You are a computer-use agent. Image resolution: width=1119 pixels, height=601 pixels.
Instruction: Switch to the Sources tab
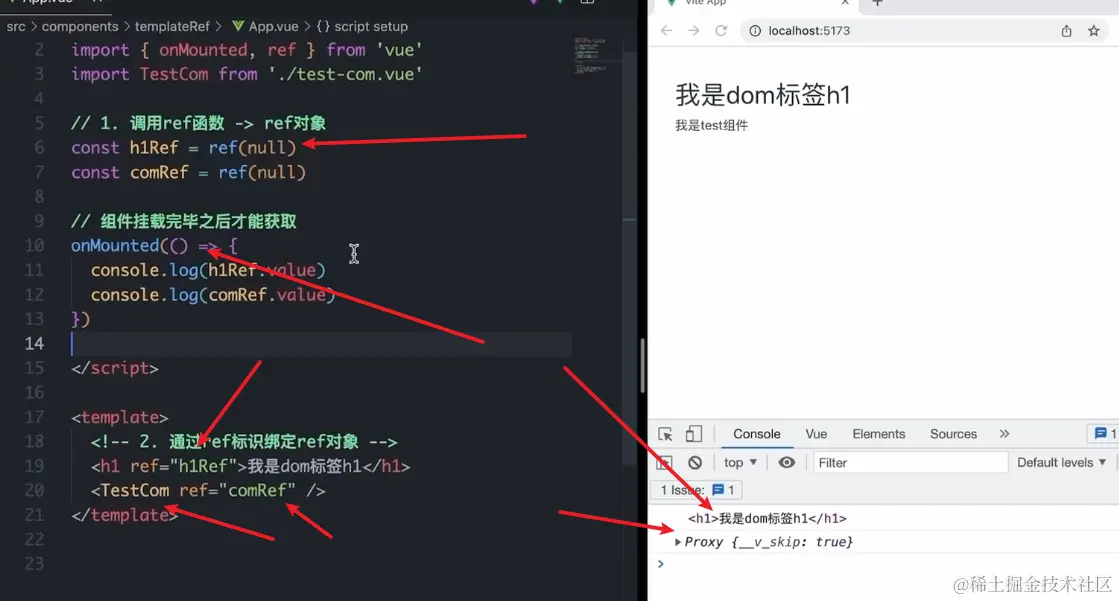coord(953,434)
